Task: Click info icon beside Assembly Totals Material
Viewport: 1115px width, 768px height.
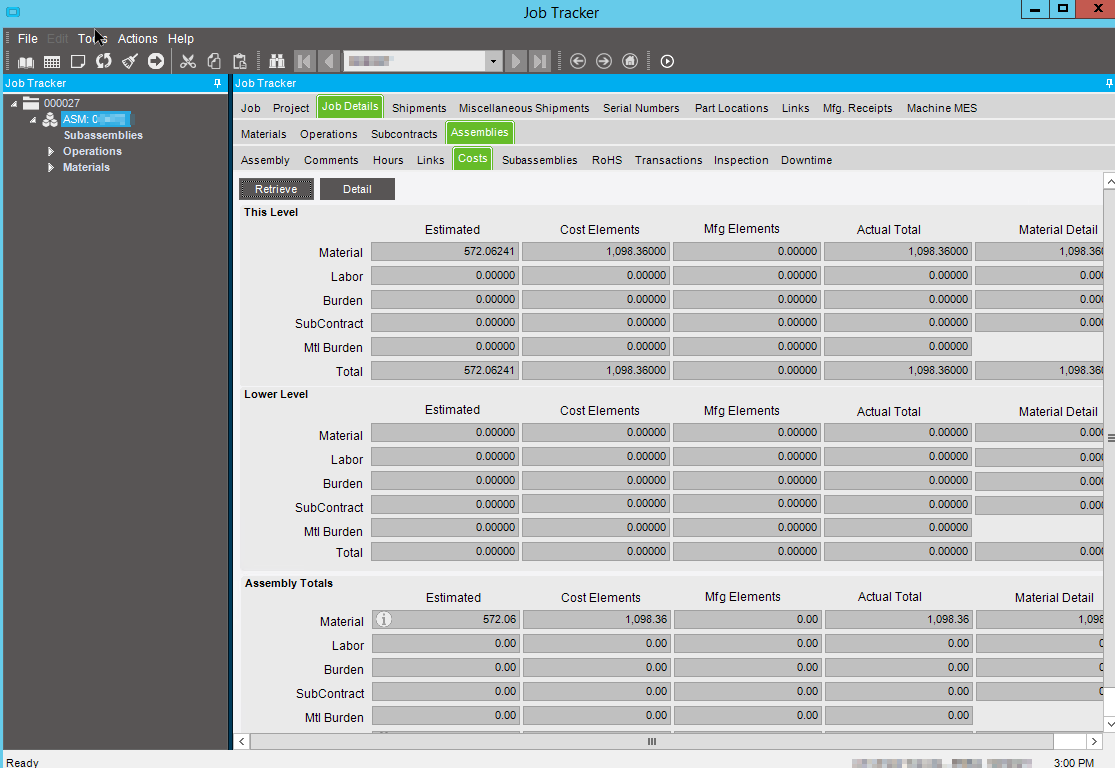Action: (383, 619)
